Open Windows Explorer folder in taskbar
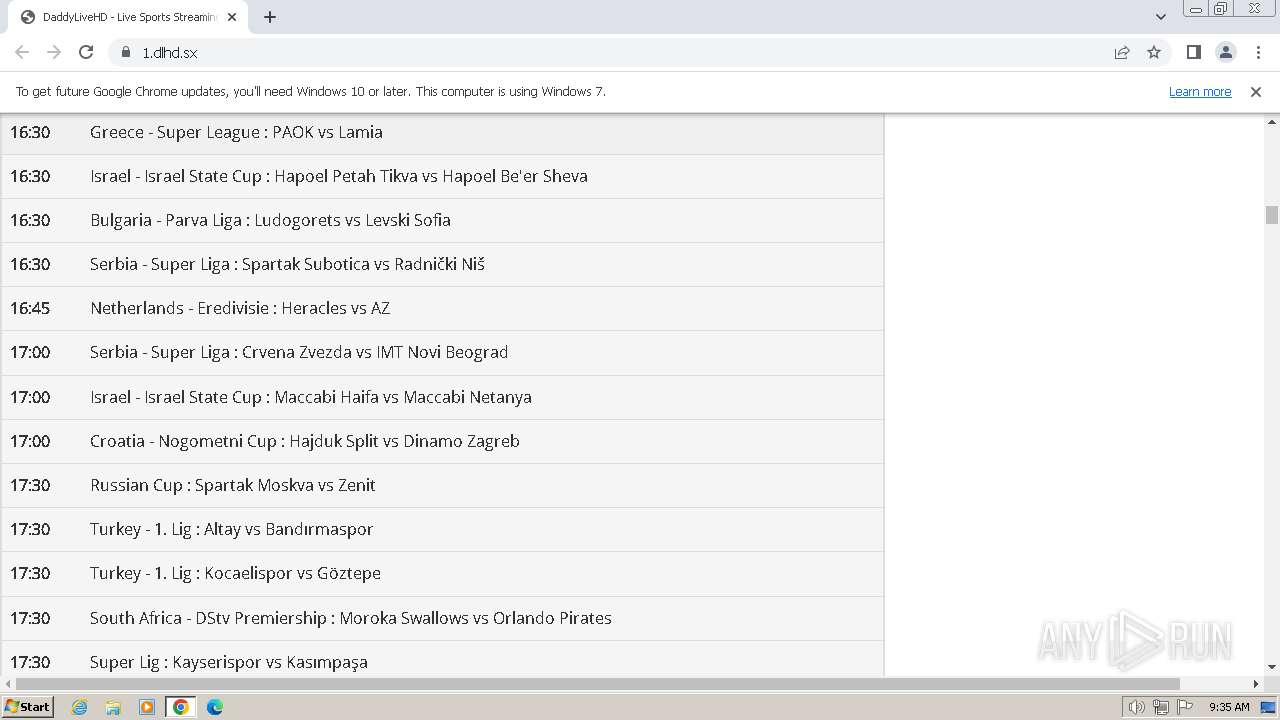Image resolution: width=1280 pixels, height=720 pixels. click(113, 707)
